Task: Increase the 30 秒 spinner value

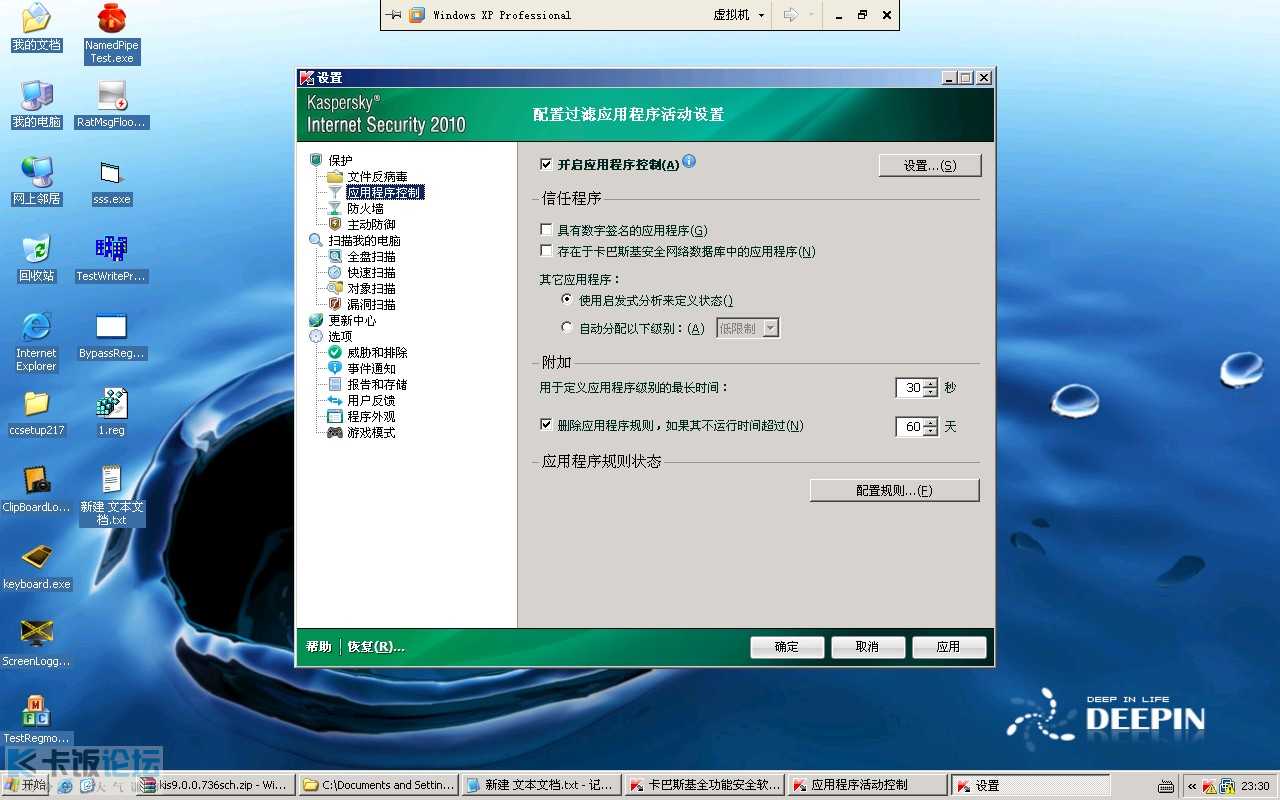Action: click(931, 383)
